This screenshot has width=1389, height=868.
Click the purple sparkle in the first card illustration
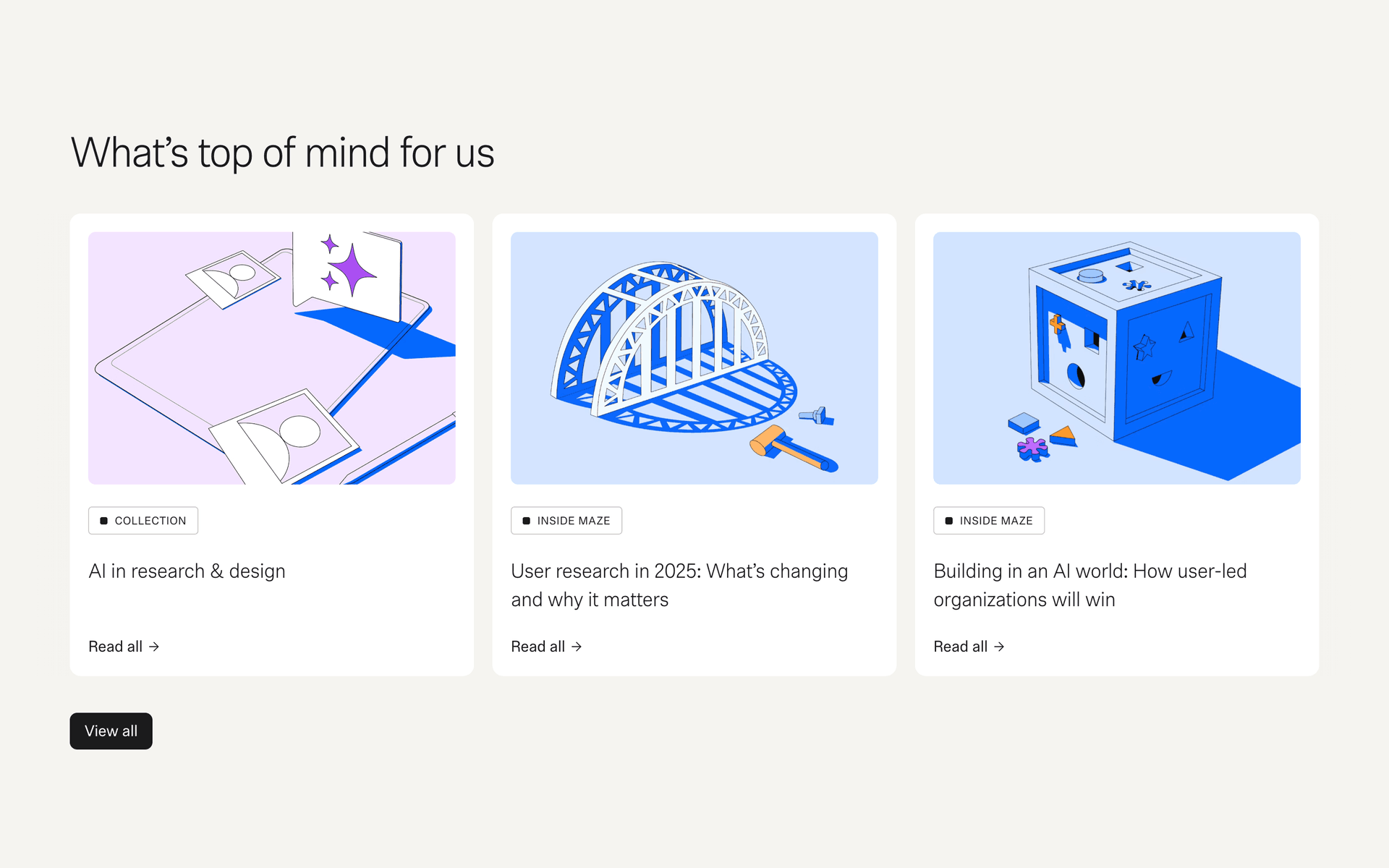click(352, 271)
